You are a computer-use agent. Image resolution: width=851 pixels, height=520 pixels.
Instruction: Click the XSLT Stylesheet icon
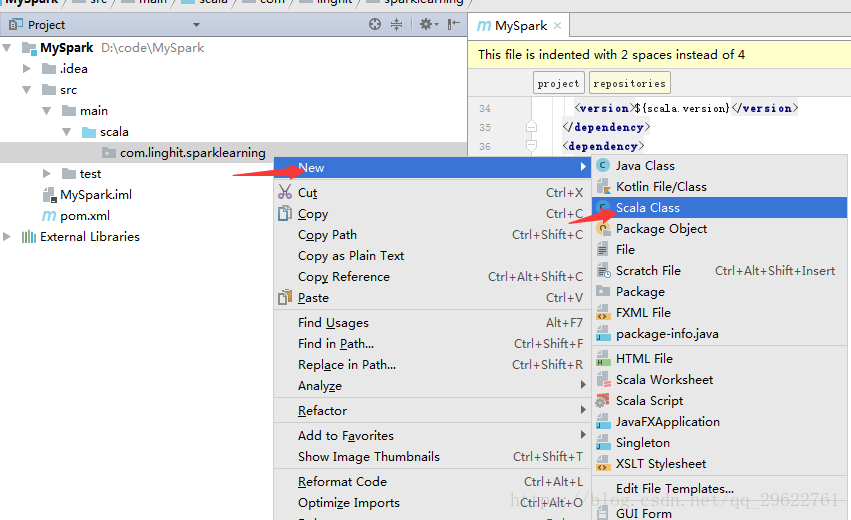pyautogui.click(x=602, y=464)
